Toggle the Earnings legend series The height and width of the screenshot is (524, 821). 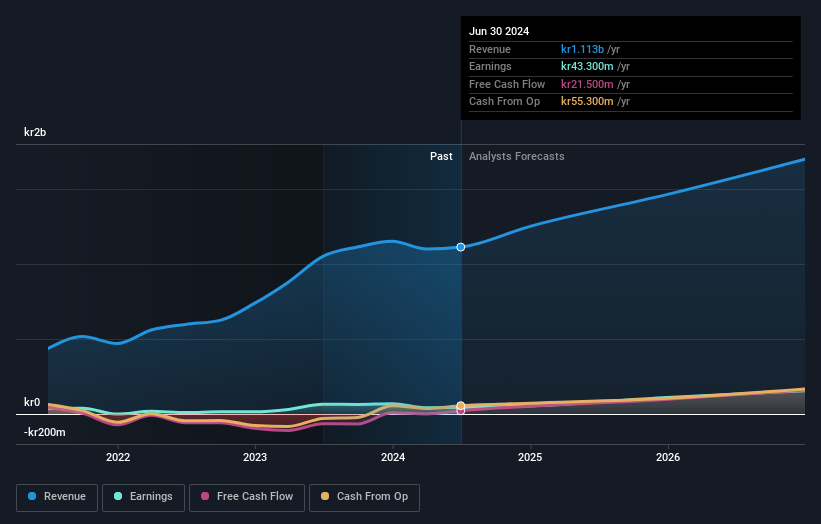point(143,497)
